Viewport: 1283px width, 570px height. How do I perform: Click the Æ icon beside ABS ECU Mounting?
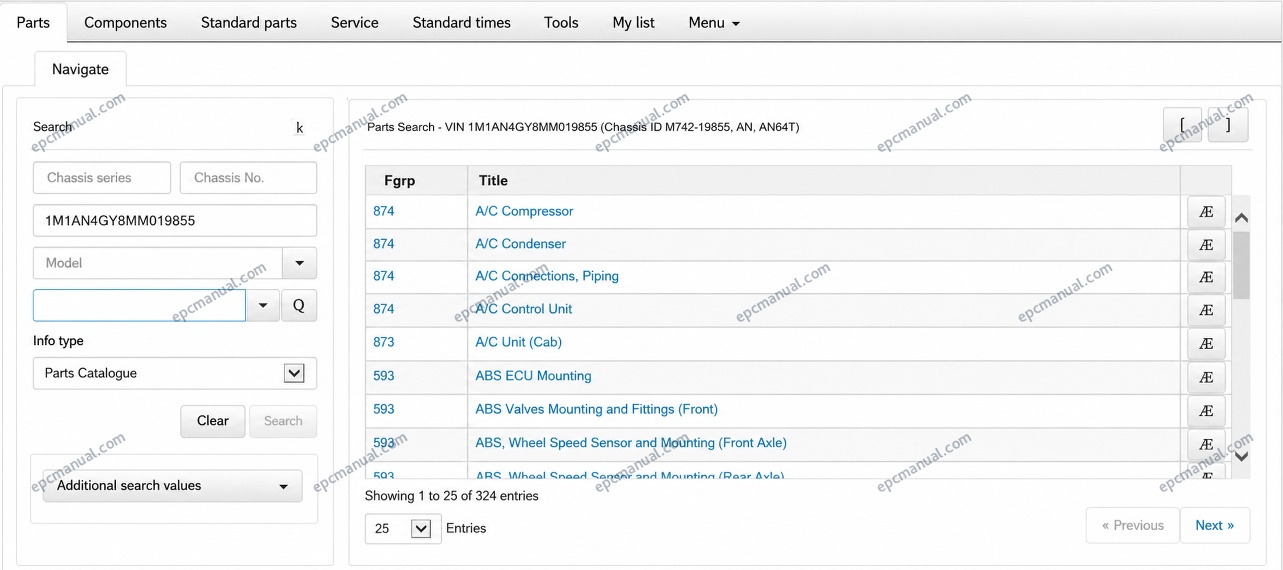pos(1206,377)
